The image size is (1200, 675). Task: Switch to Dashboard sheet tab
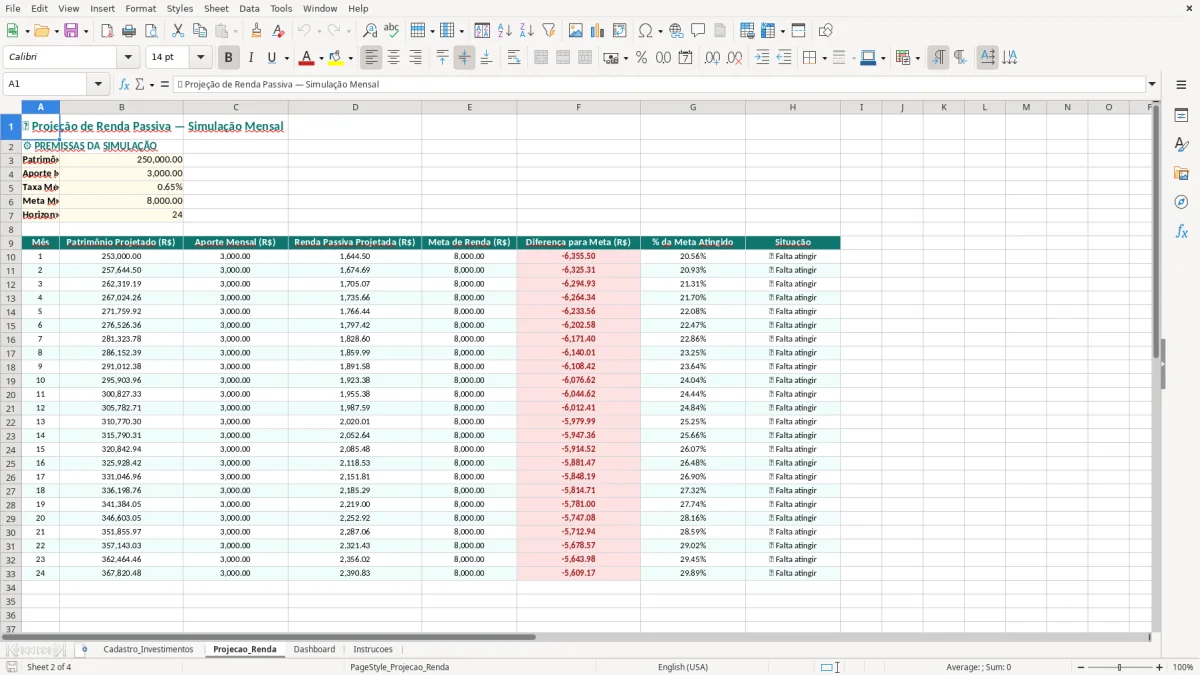[x=314, y=649]
